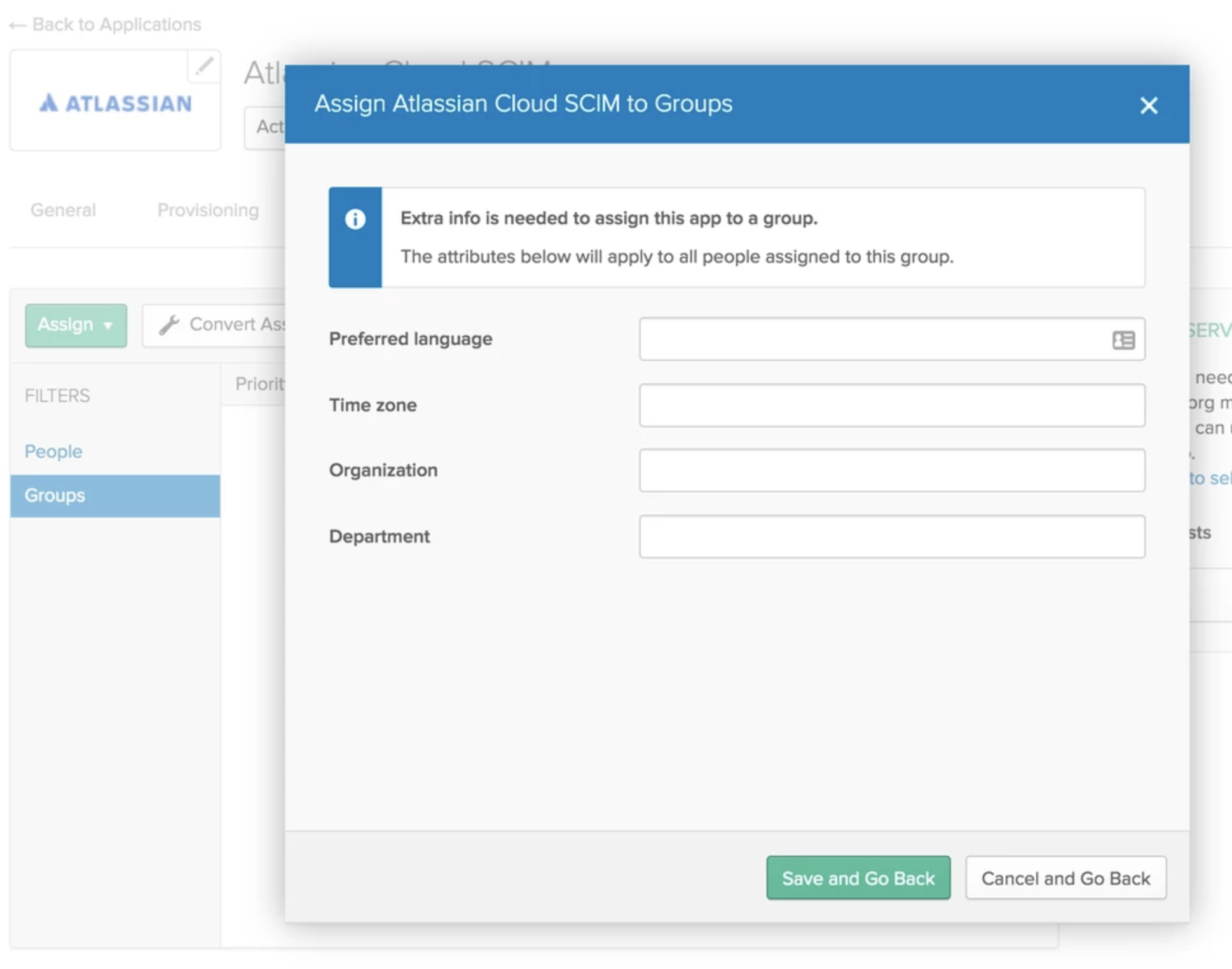Click Save and Go Back button
This screenshot has width=1232, height=969.
pyautogui.click(x=858, y=878)
